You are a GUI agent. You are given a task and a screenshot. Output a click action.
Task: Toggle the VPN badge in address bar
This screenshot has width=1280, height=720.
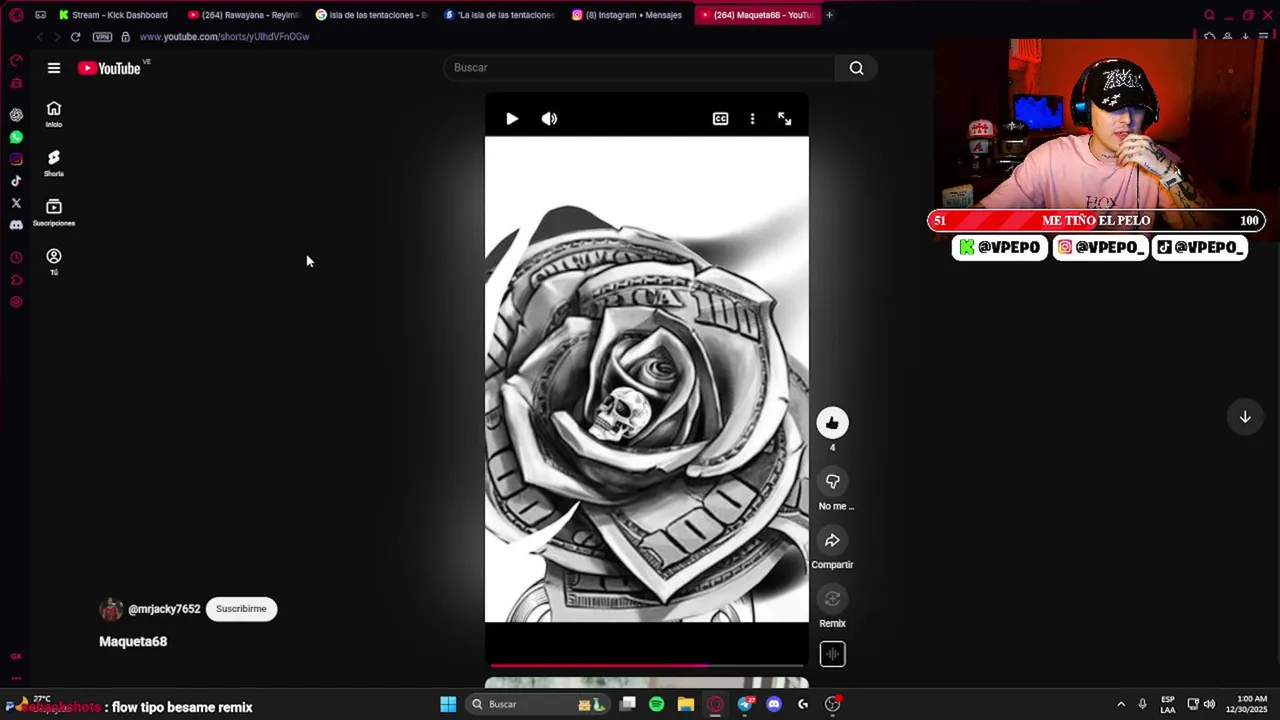pyautogui.click(x=102, y=37)
